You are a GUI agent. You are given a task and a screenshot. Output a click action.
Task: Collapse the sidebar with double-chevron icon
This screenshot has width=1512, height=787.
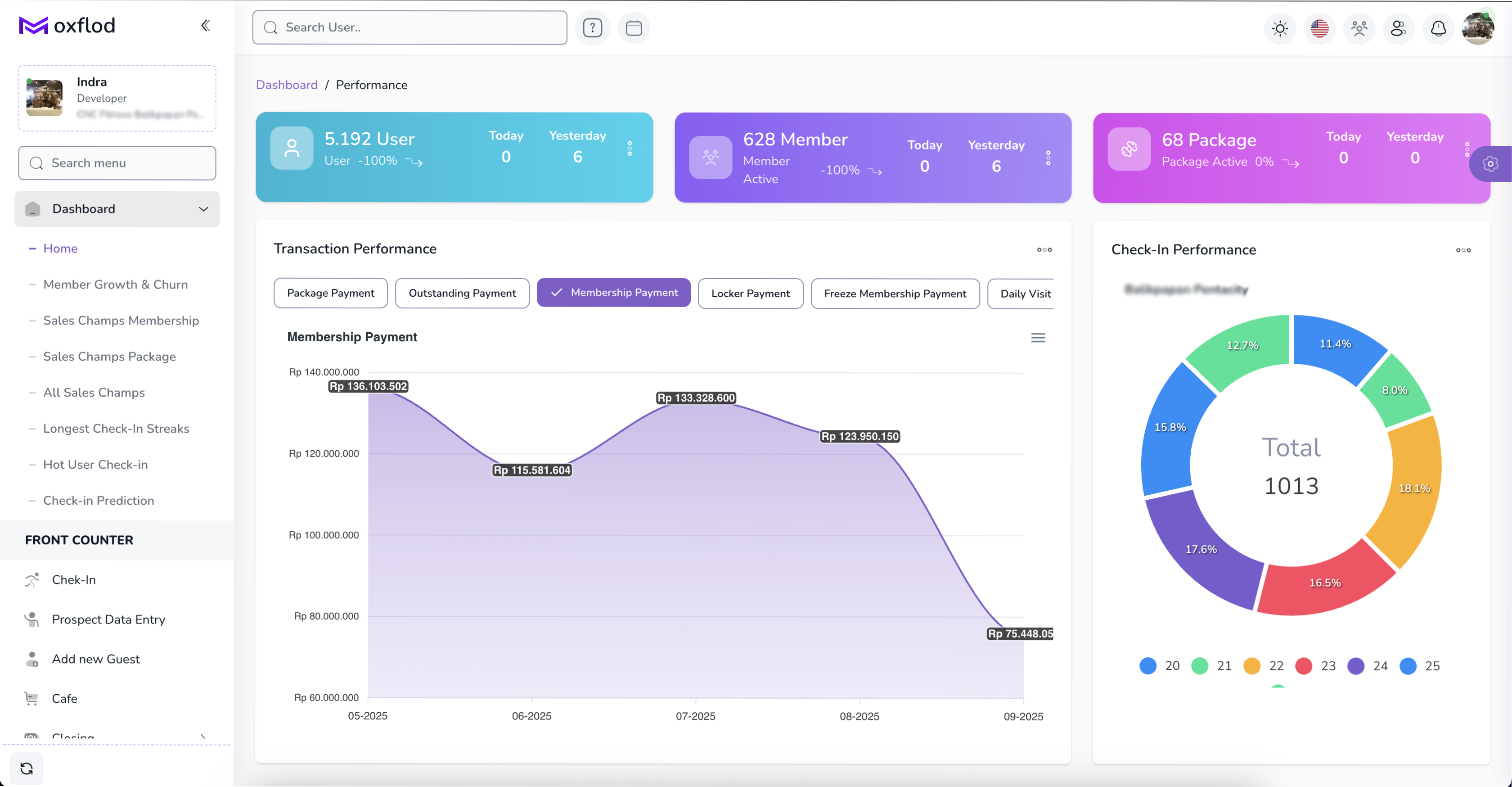[205, 25]
